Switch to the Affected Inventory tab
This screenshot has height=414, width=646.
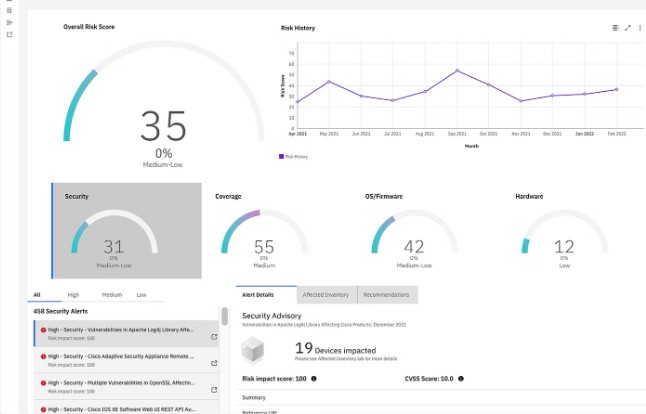click(x=325, y=295)
